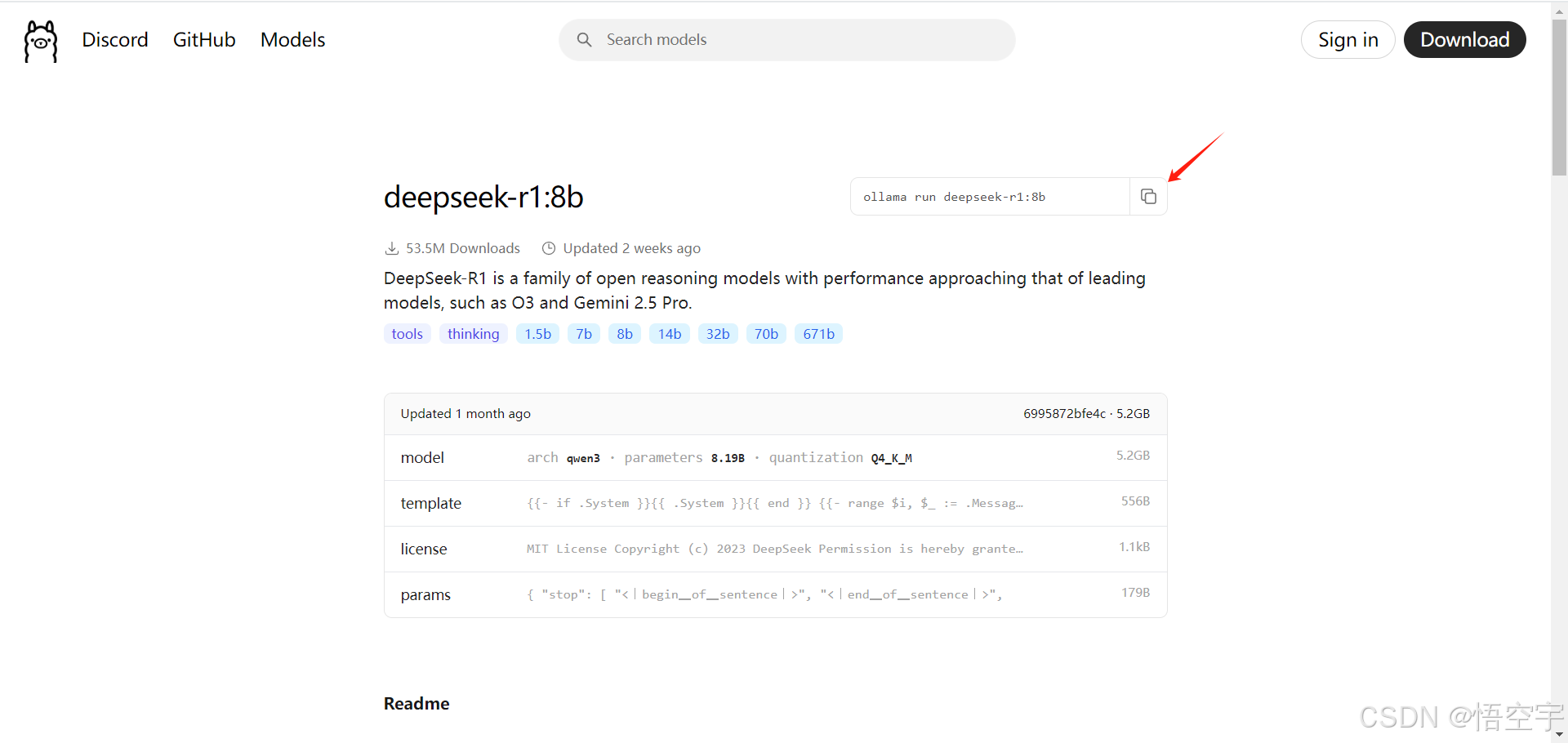Screen dimensions: 1568x743
Task: Click the Sign in button
Action: pos(1347,40)
